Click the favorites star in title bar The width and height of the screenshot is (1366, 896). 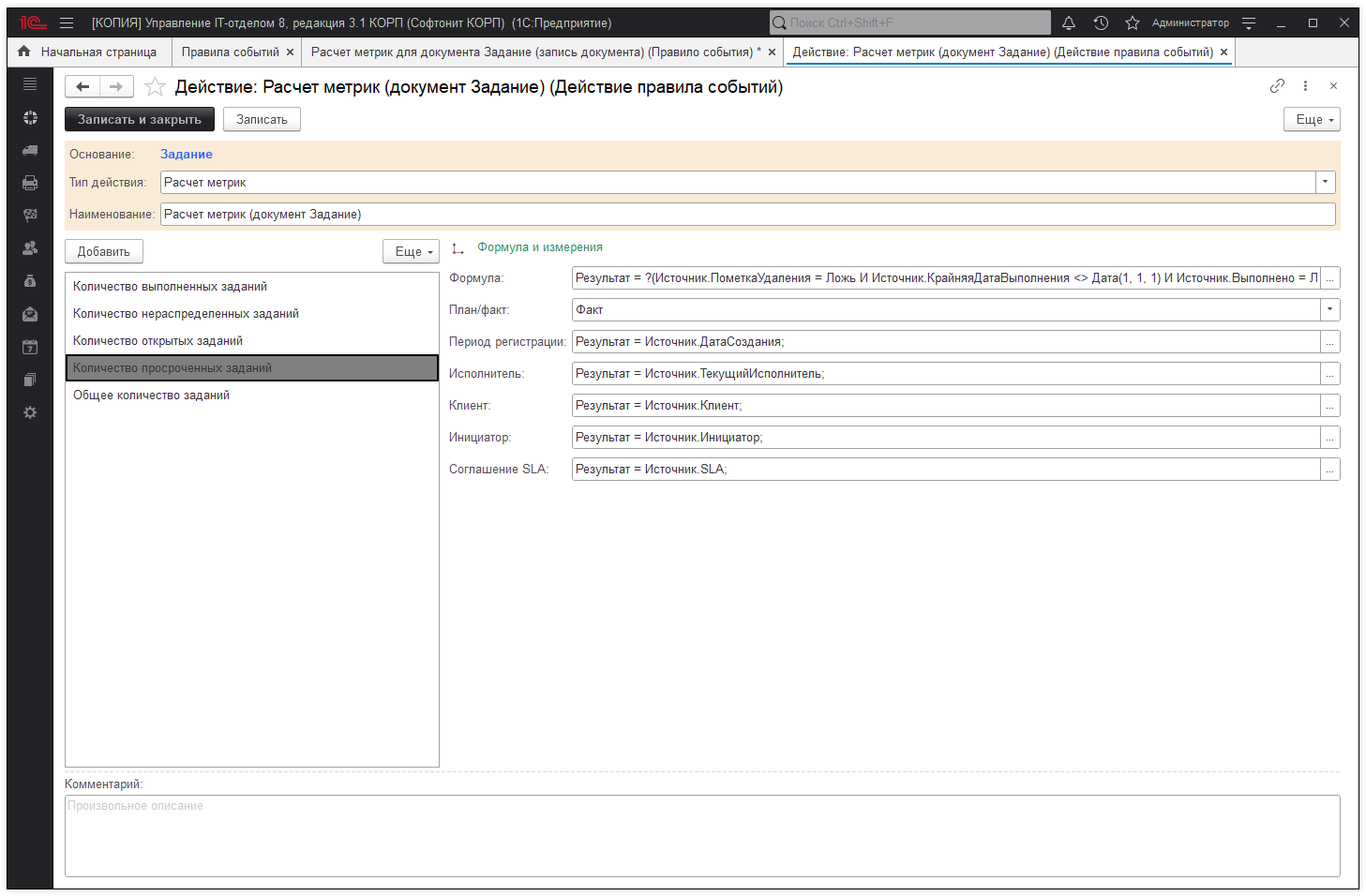[1133, 23]
